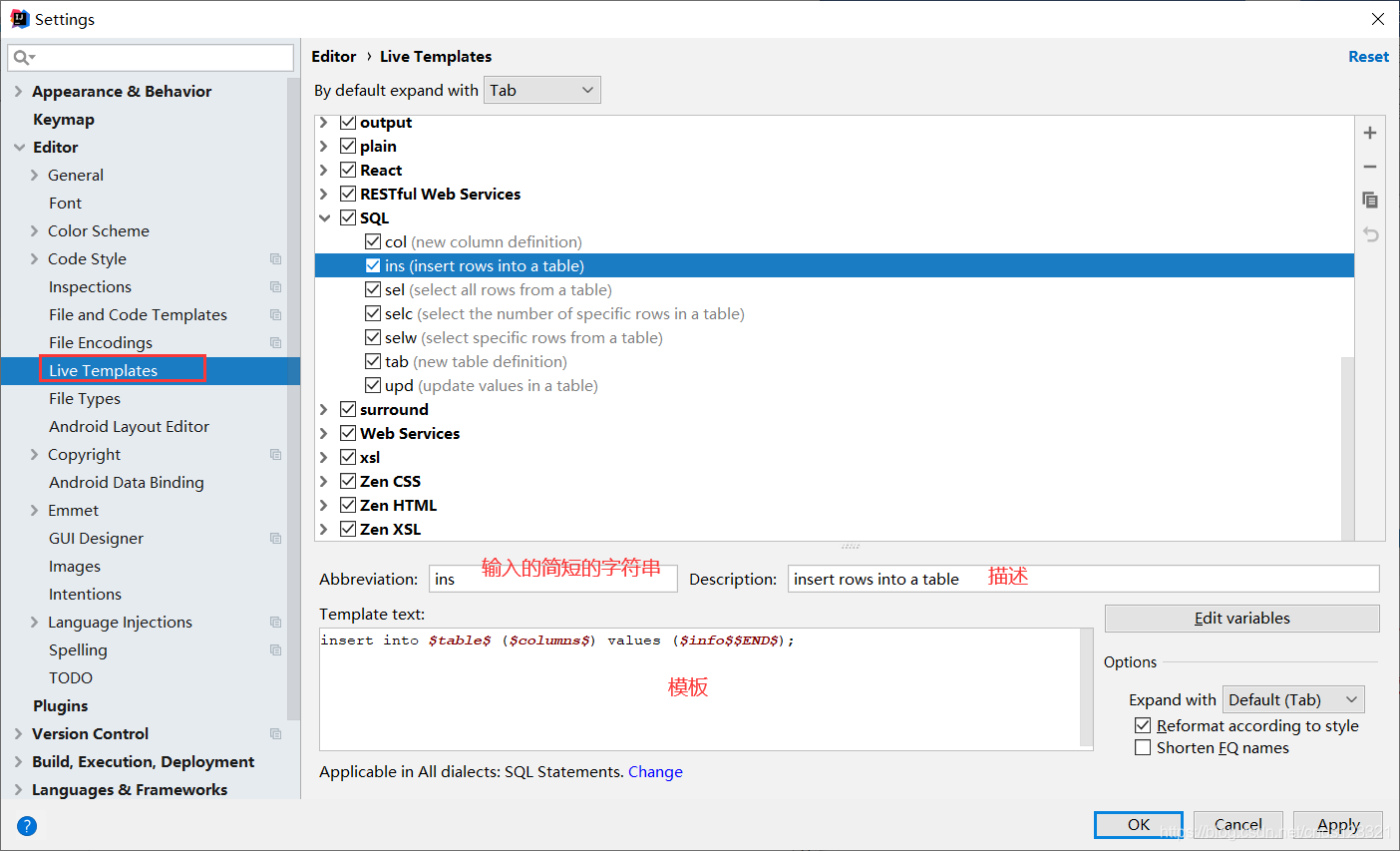Image resolution: width=1400 pixels, height=851 pixels.
Task: Click the Change link for applicable contexts
Action: pos(655,771)
